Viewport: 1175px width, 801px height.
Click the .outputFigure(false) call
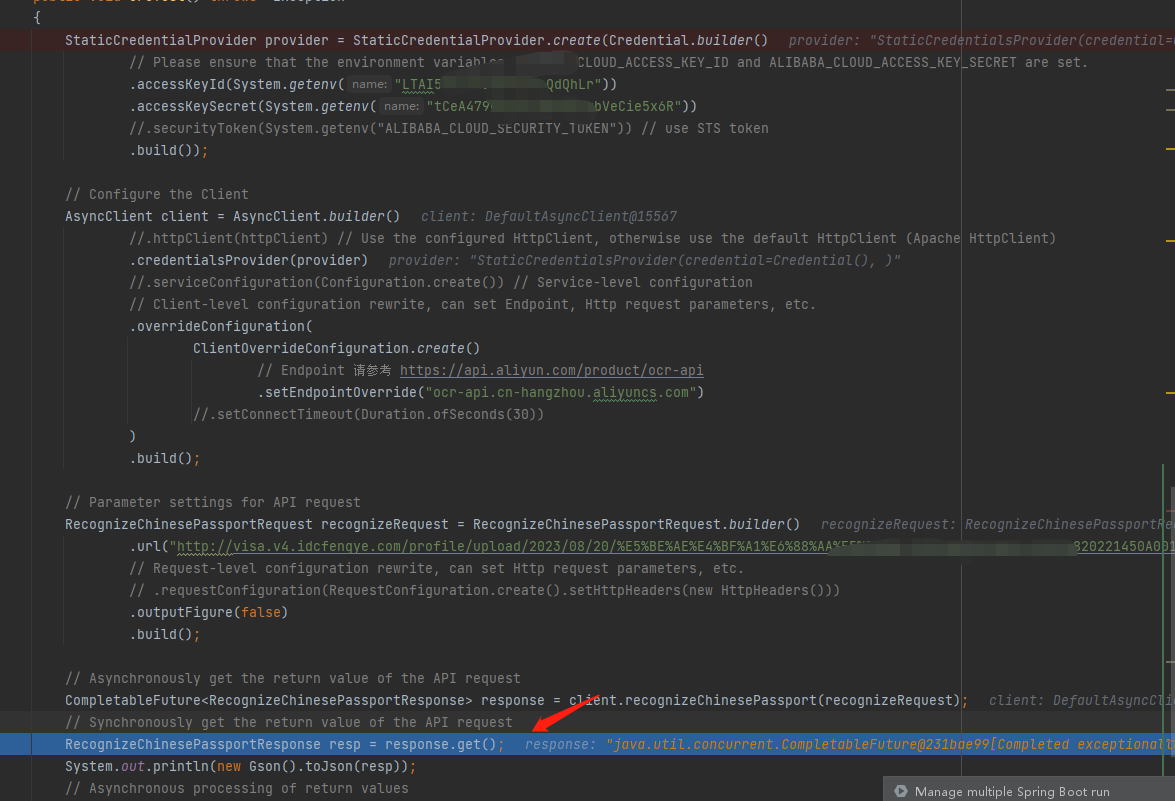click(x=209, y=612)
